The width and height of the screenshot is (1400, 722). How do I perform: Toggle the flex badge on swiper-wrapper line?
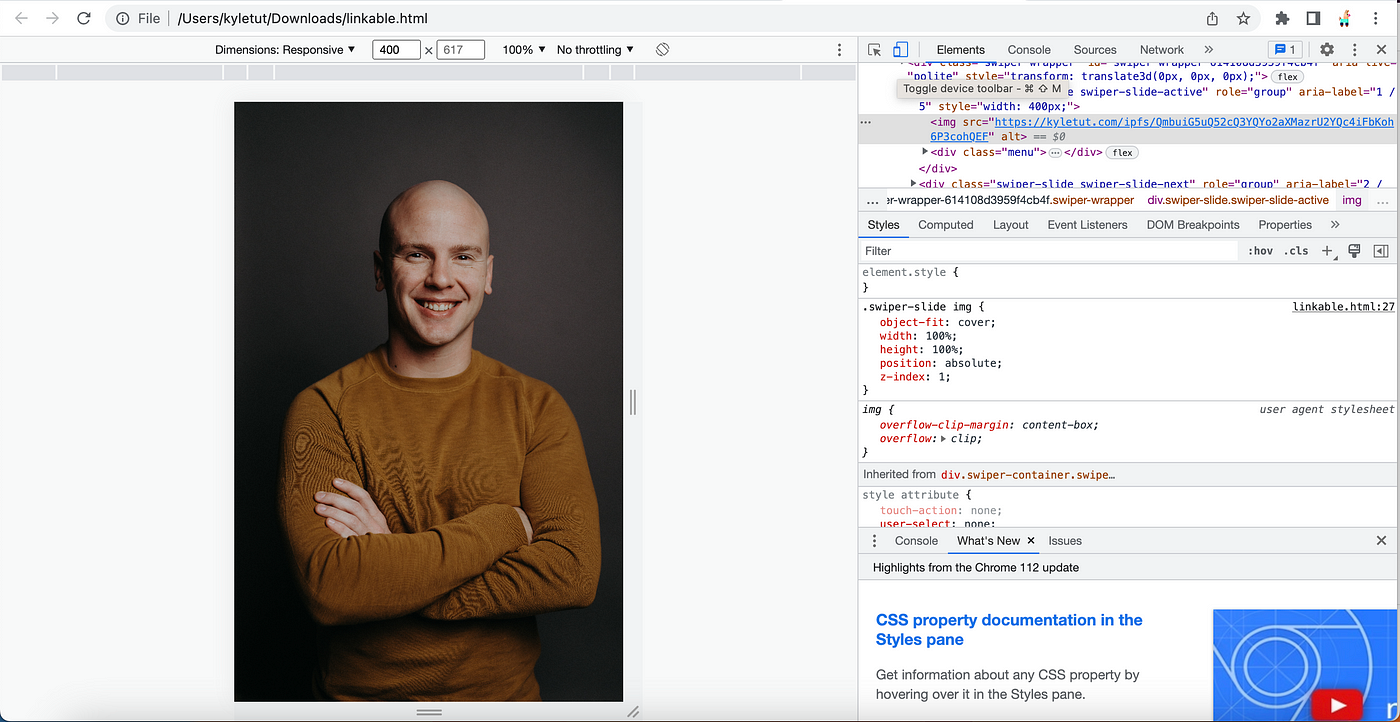click(1287, 77)
